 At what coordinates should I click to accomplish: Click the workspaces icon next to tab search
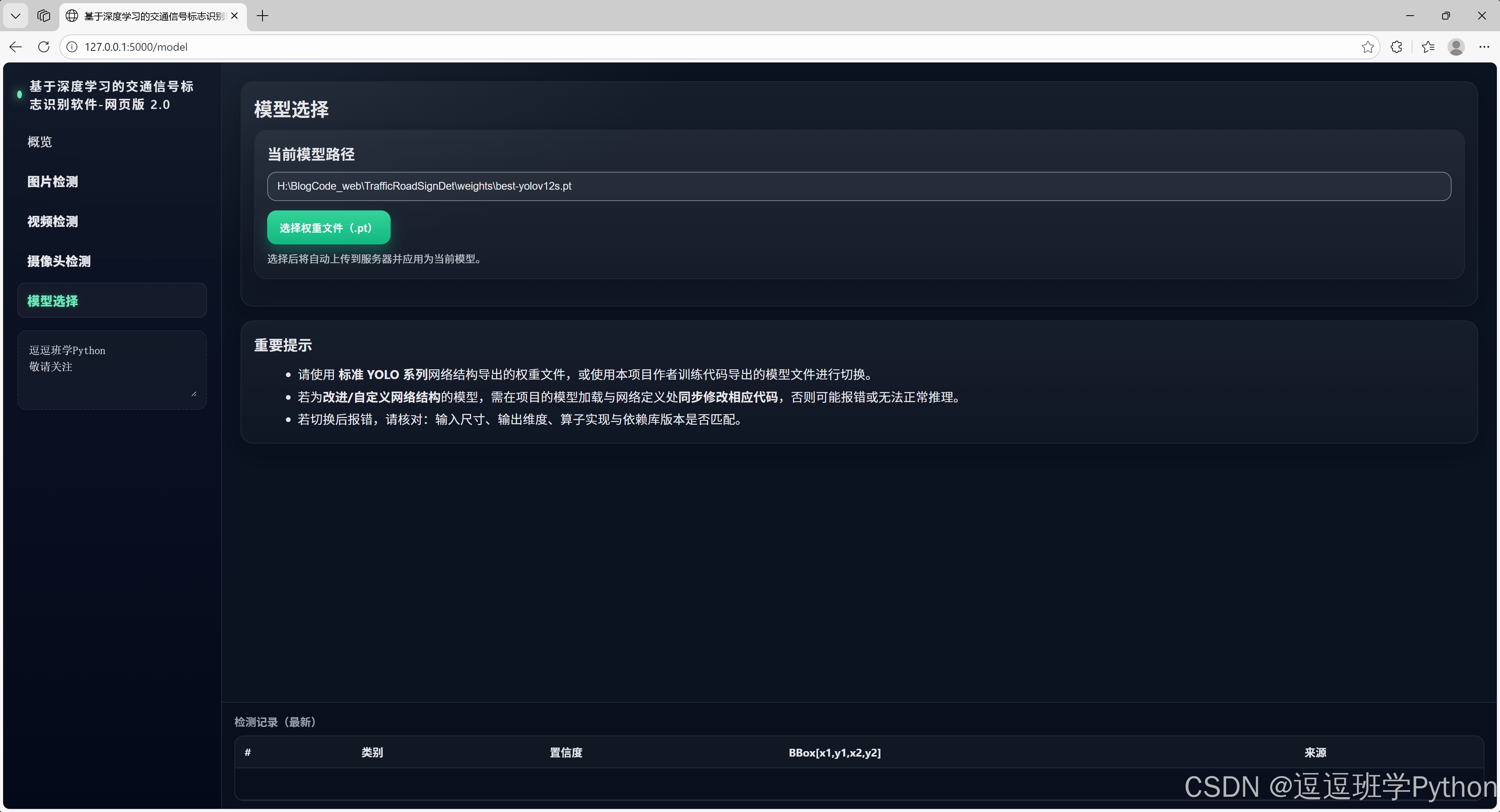tap(43, 16)
